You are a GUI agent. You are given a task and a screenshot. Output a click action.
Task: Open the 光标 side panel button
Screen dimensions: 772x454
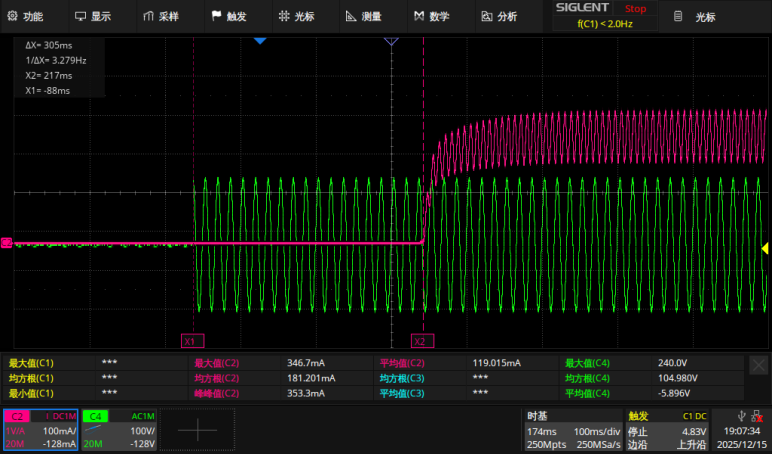point(695,17)
